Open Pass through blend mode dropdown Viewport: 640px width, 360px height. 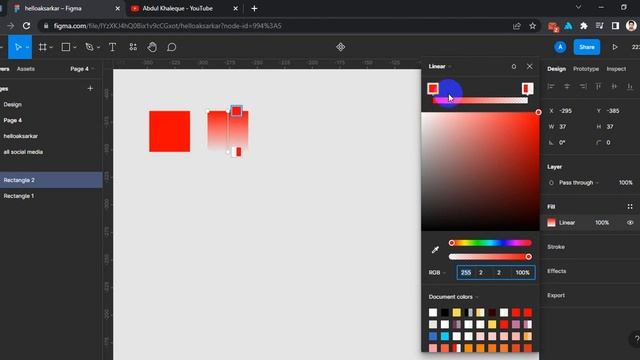point(579,183)
